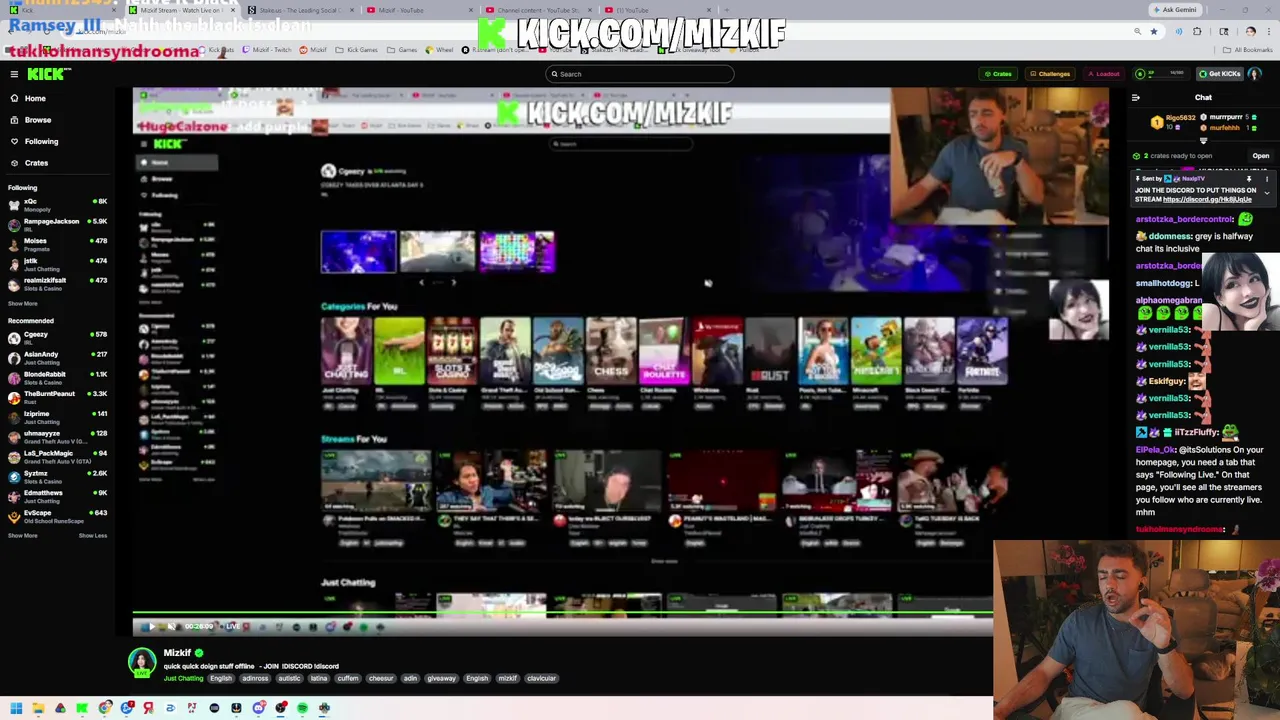The height and width of the screenshot is (720, 1280).
Task: Expand the chat gifter leaderboard arrow
Action: (x=1203, y=141)
